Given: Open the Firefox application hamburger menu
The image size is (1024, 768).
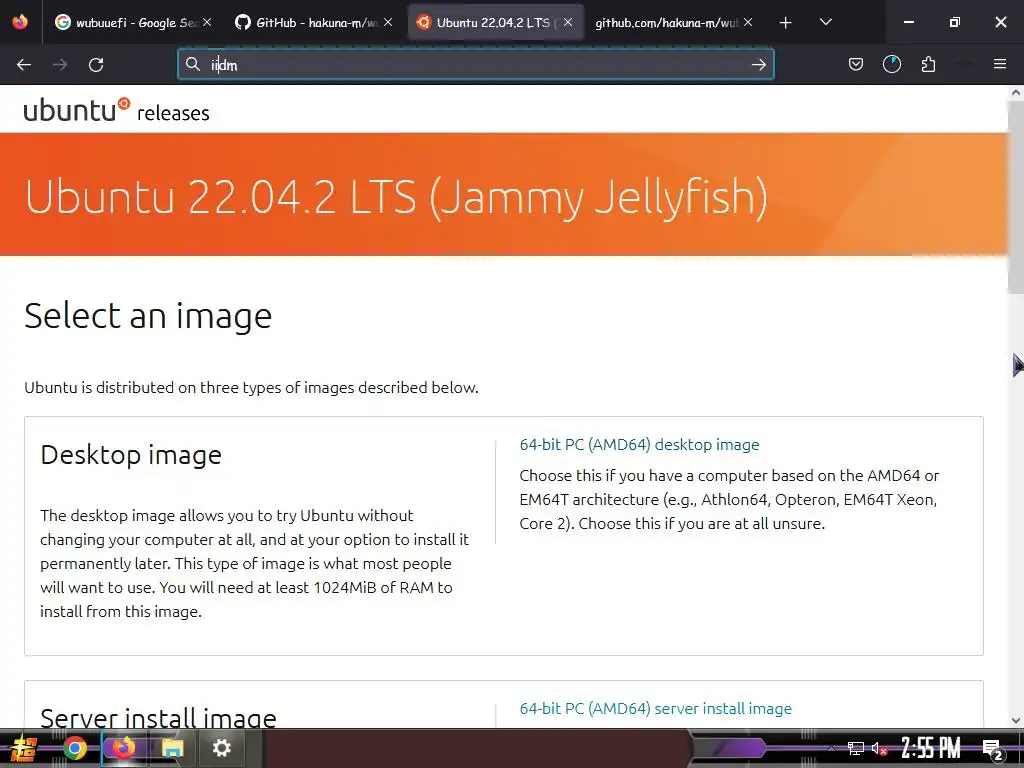Looking at the screenshot, I should (x=999, y=64).
